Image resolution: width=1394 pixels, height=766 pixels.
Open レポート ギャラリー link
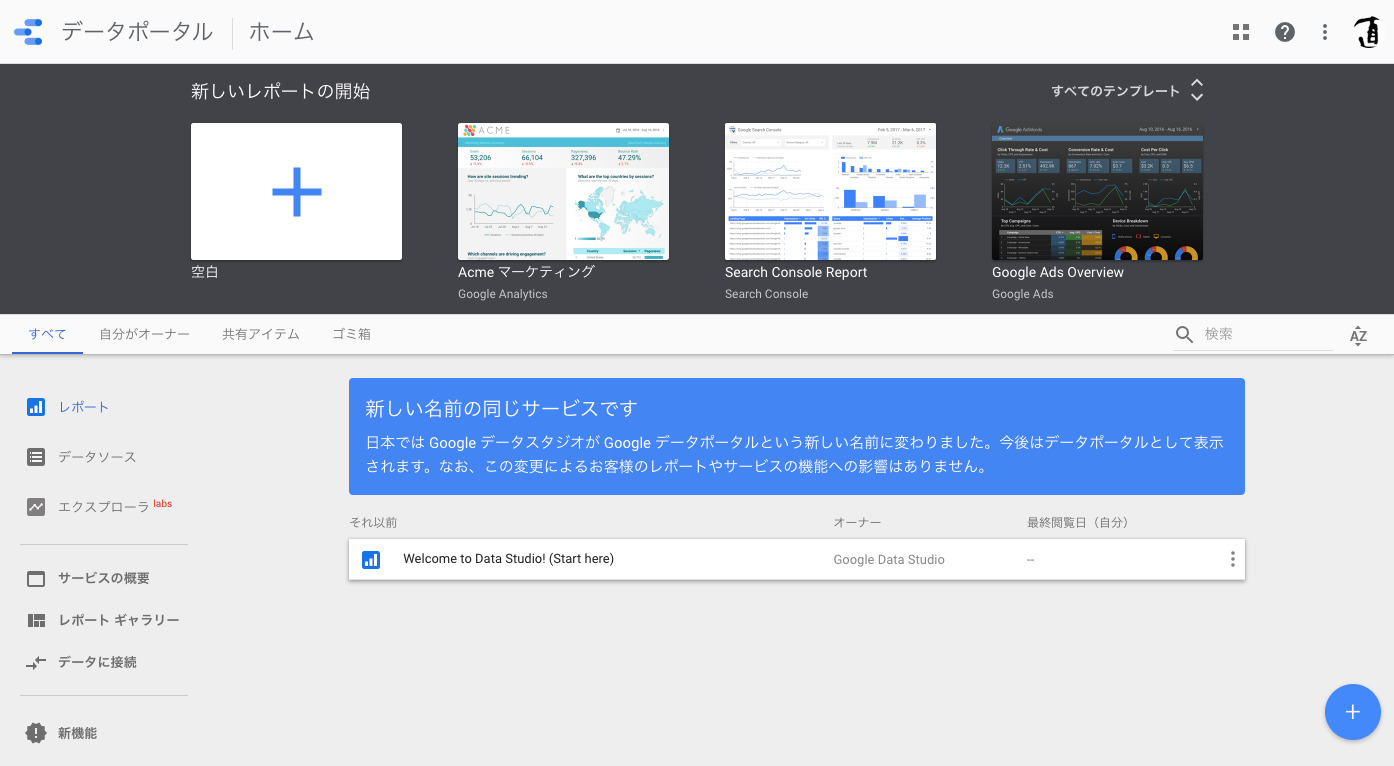point(119,620)
